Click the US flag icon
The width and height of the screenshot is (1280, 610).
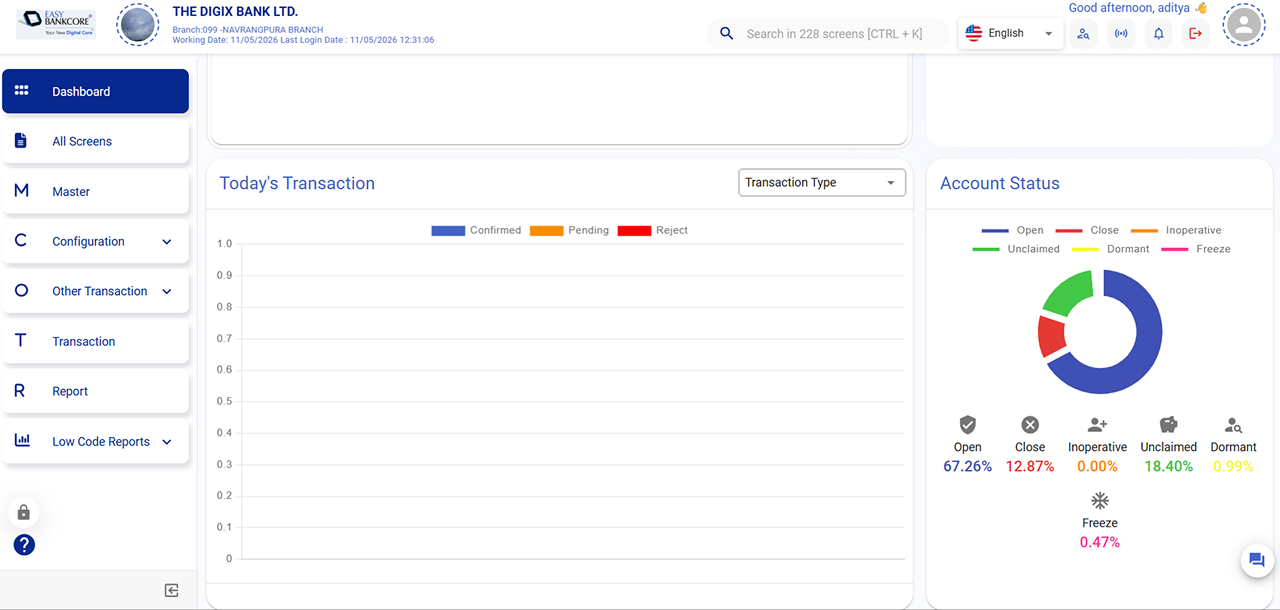pos(973,33)
